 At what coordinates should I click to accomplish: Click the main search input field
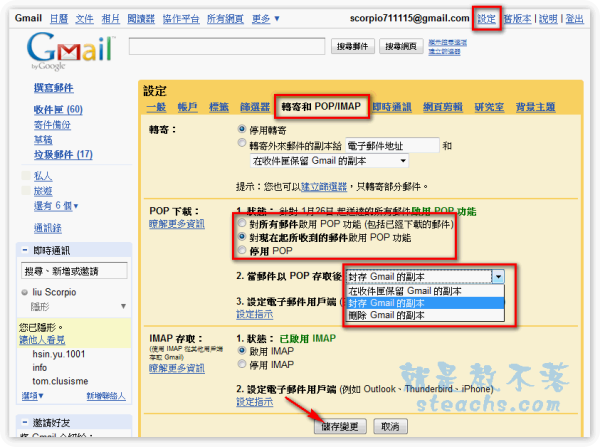click(227, 46)
